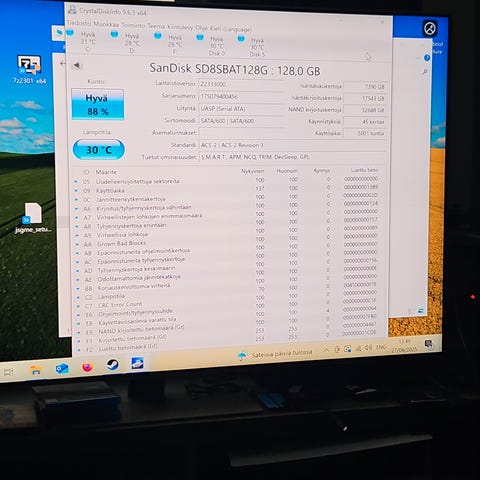Open the Muokkaa menu
The image size is (480, 480).
pos(106,24)
